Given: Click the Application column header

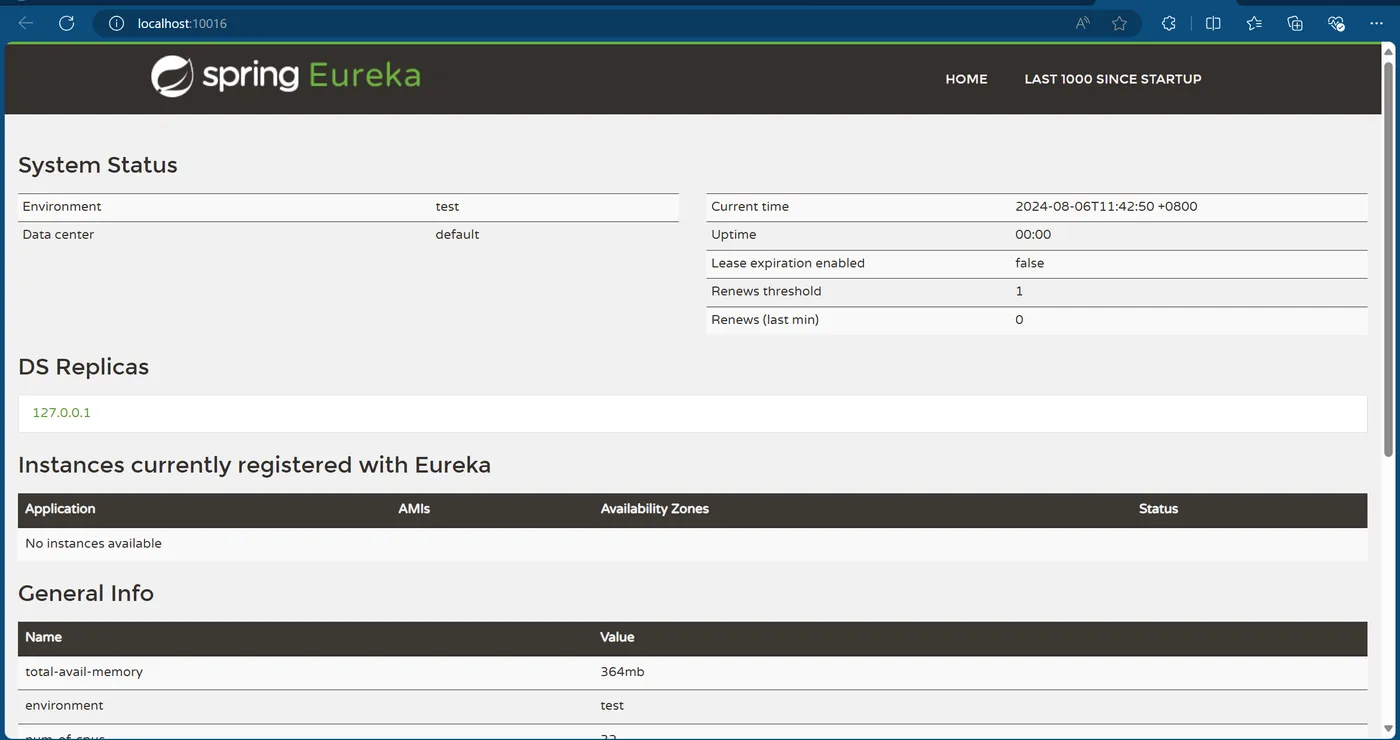Looking at the screenshot, I should coord(60,509).
